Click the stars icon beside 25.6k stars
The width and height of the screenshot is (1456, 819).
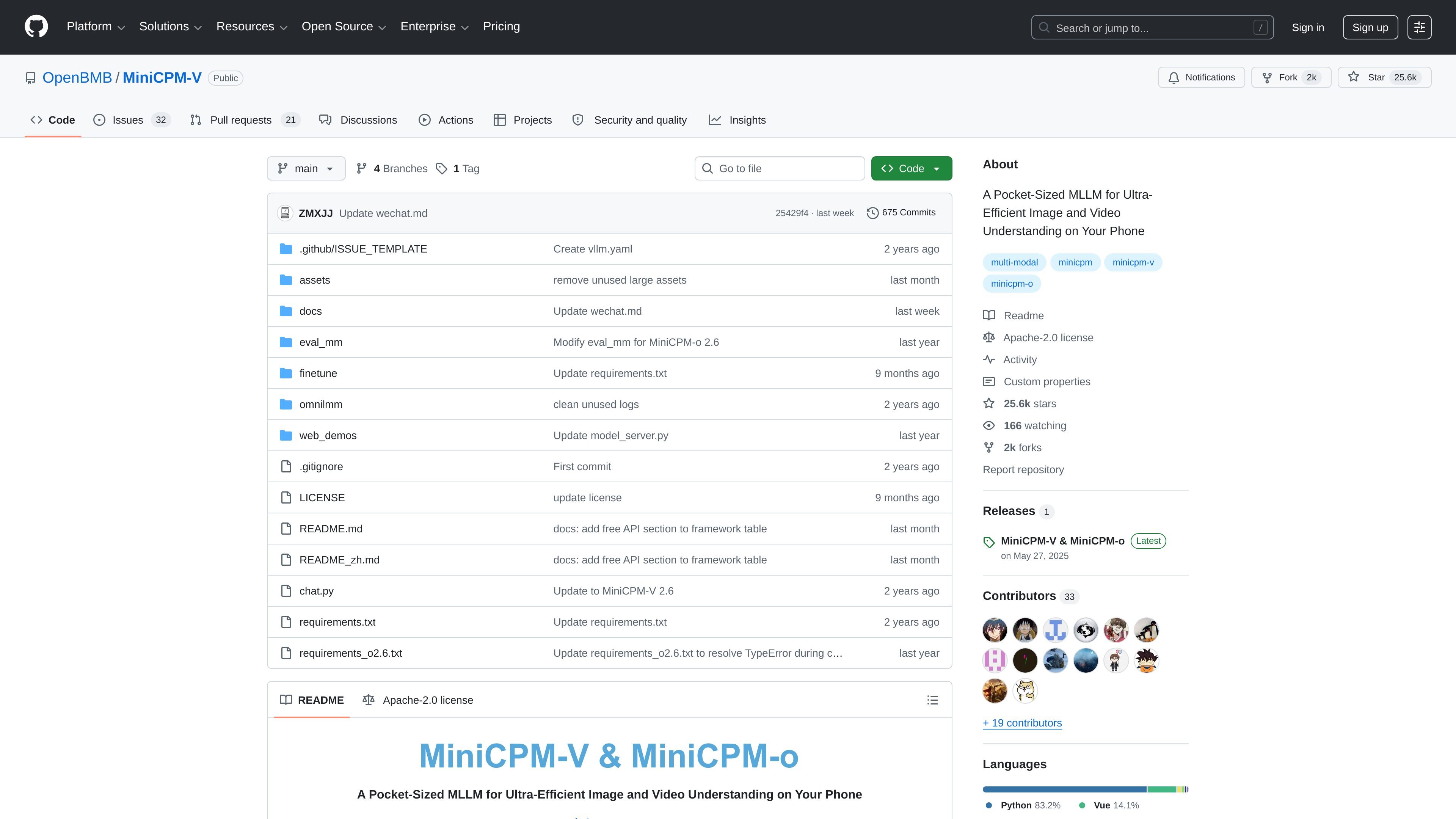click(x=988, y=403)
